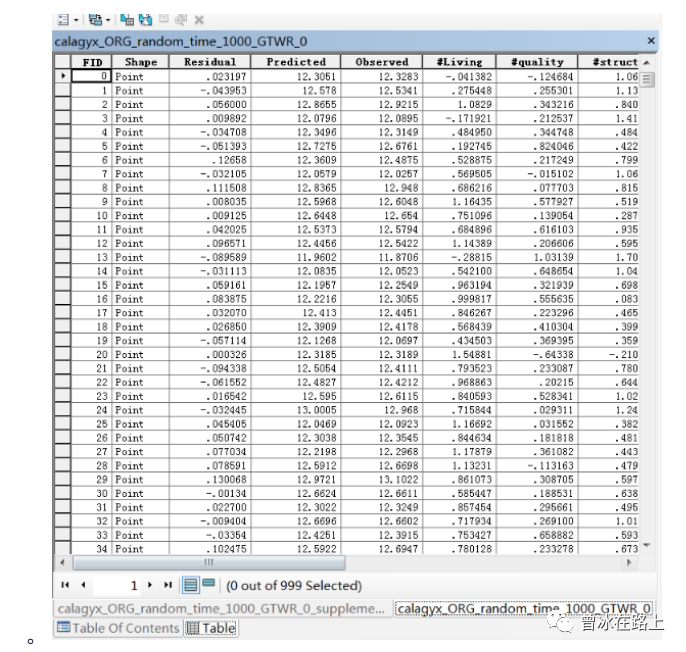Click the Predicted value 11.9602
686x652 pixels.
pyautogui.click(x=296, y=257)
